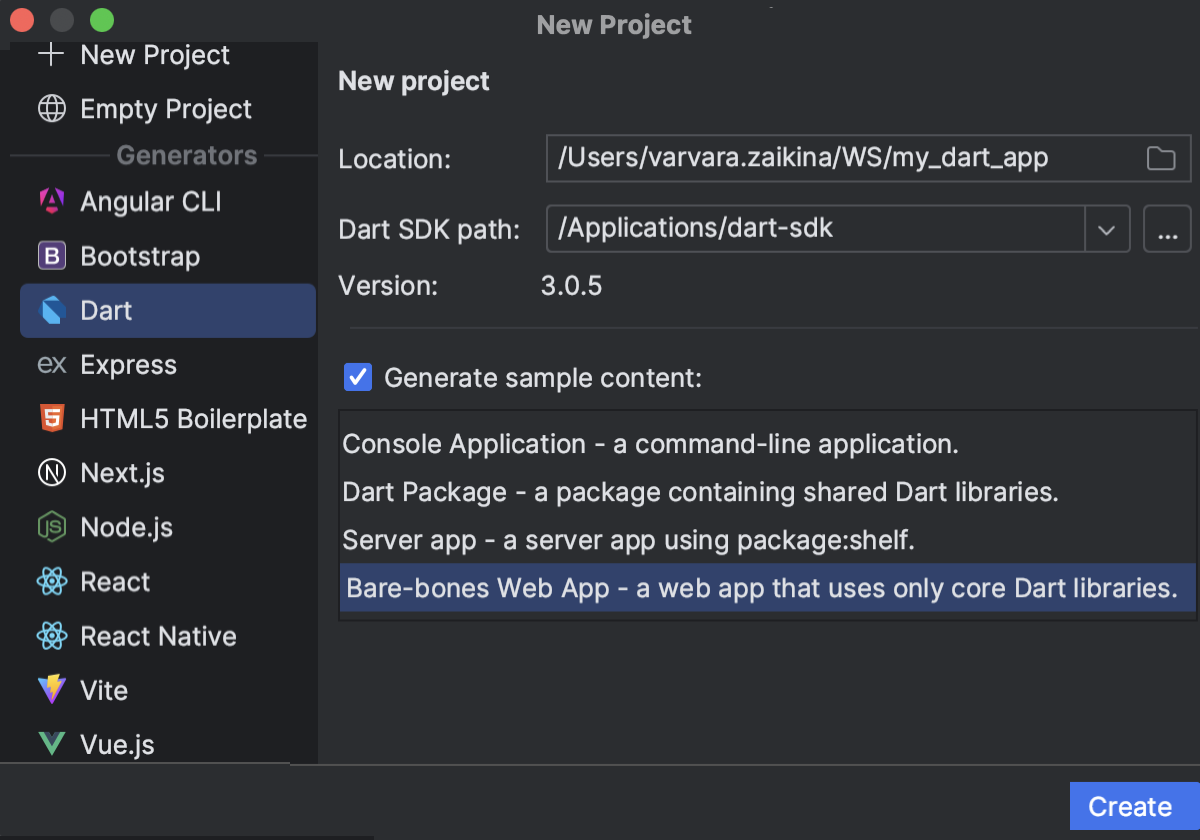
Task: Select the Angular CLI generator icon
Action: 51,201
